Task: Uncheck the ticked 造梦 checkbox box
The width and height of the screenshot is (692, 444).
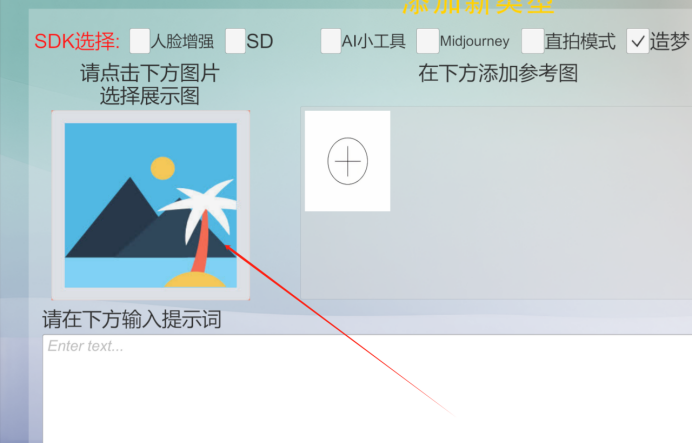Action: [x=638, y=41]
